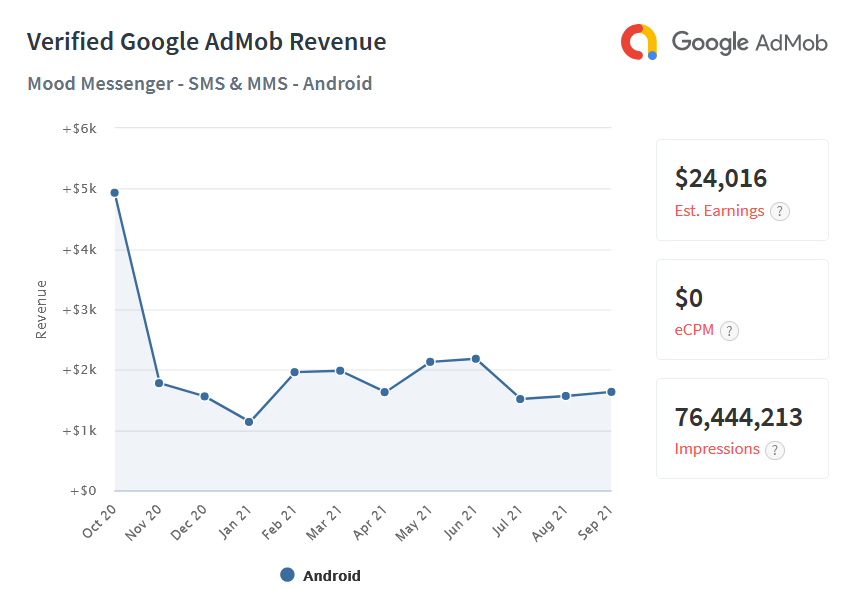Click the Google AdMob wordmark text
863x604 pixels.
[x=750, y=42]
